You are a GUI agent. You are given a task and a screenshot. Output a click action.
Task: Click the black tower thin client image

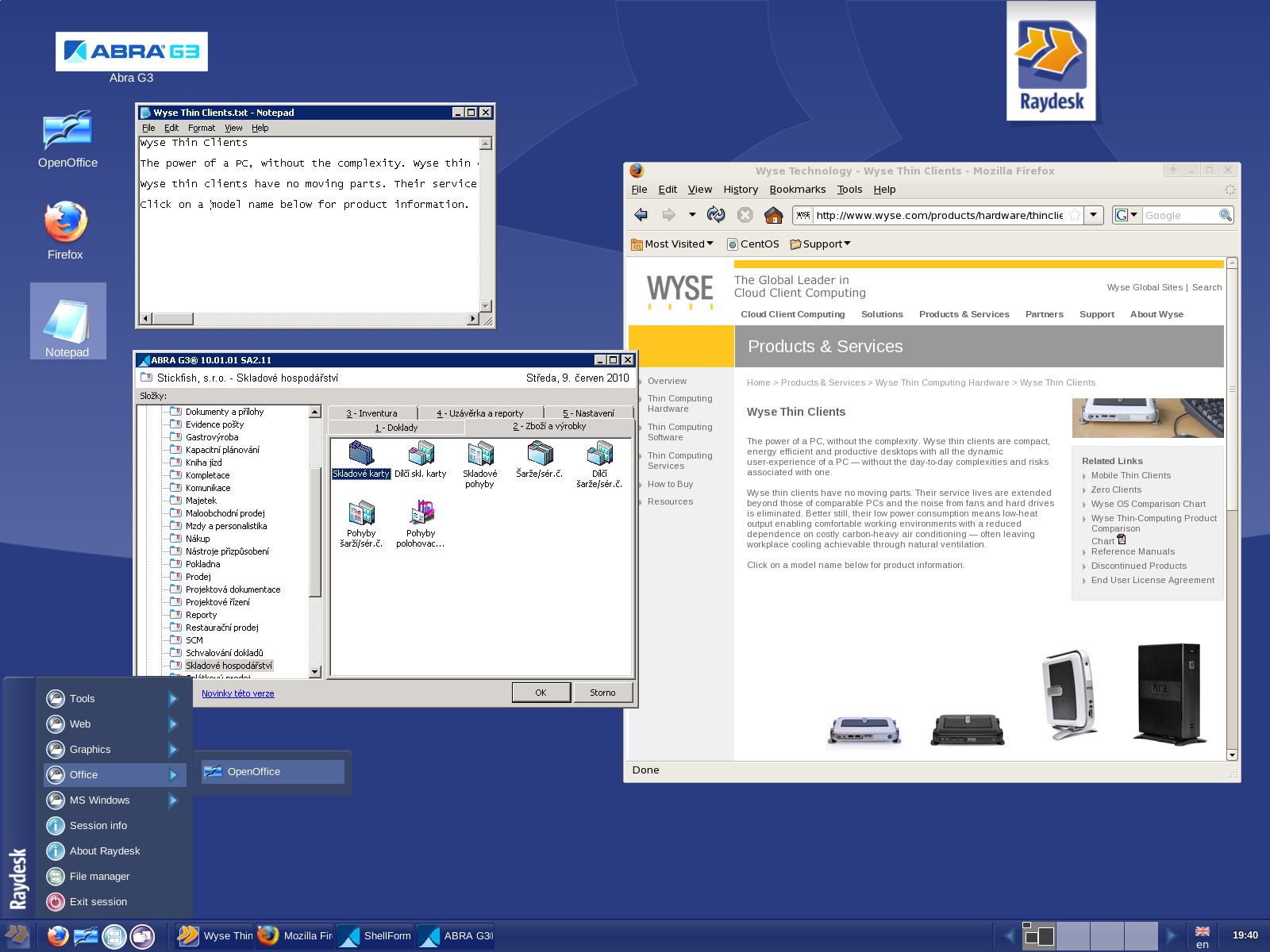tap(1168, 694)
